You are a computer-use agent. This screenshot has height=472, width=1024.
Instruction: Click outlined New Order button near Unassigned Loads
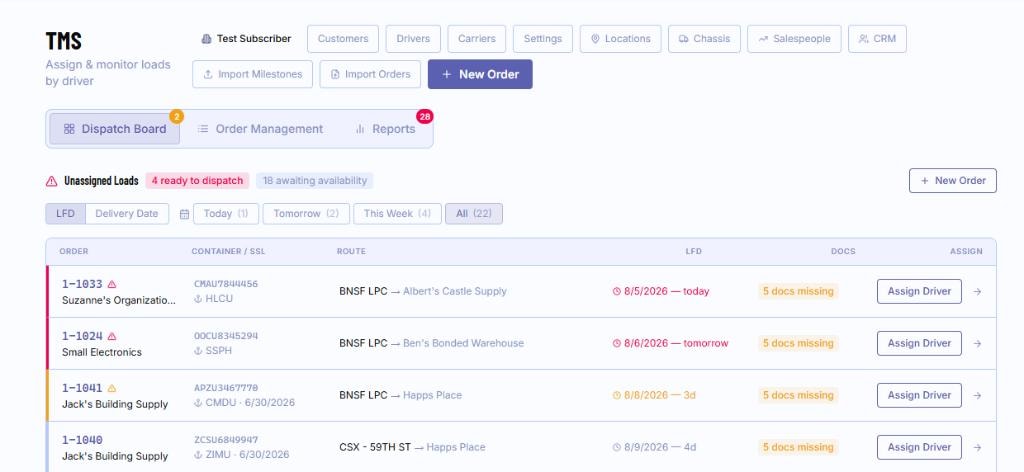pos(953,181)
